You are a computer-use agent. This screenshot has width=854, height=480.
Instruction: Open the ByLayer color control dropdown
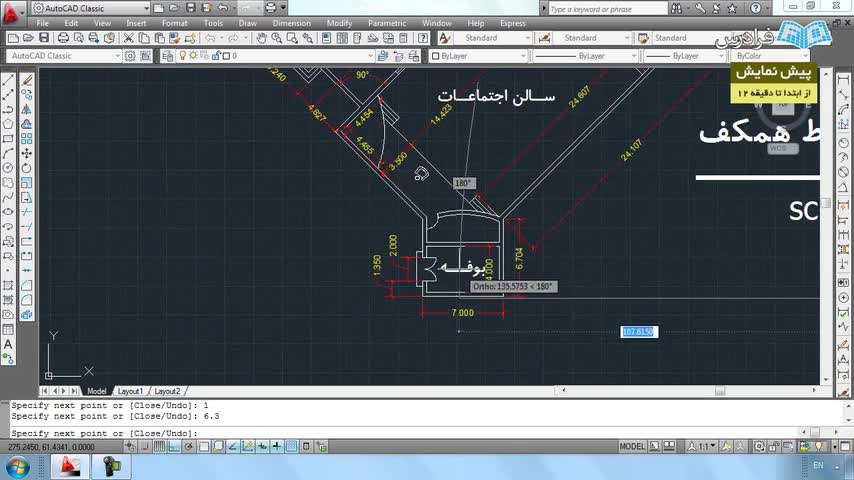(479, 56)
